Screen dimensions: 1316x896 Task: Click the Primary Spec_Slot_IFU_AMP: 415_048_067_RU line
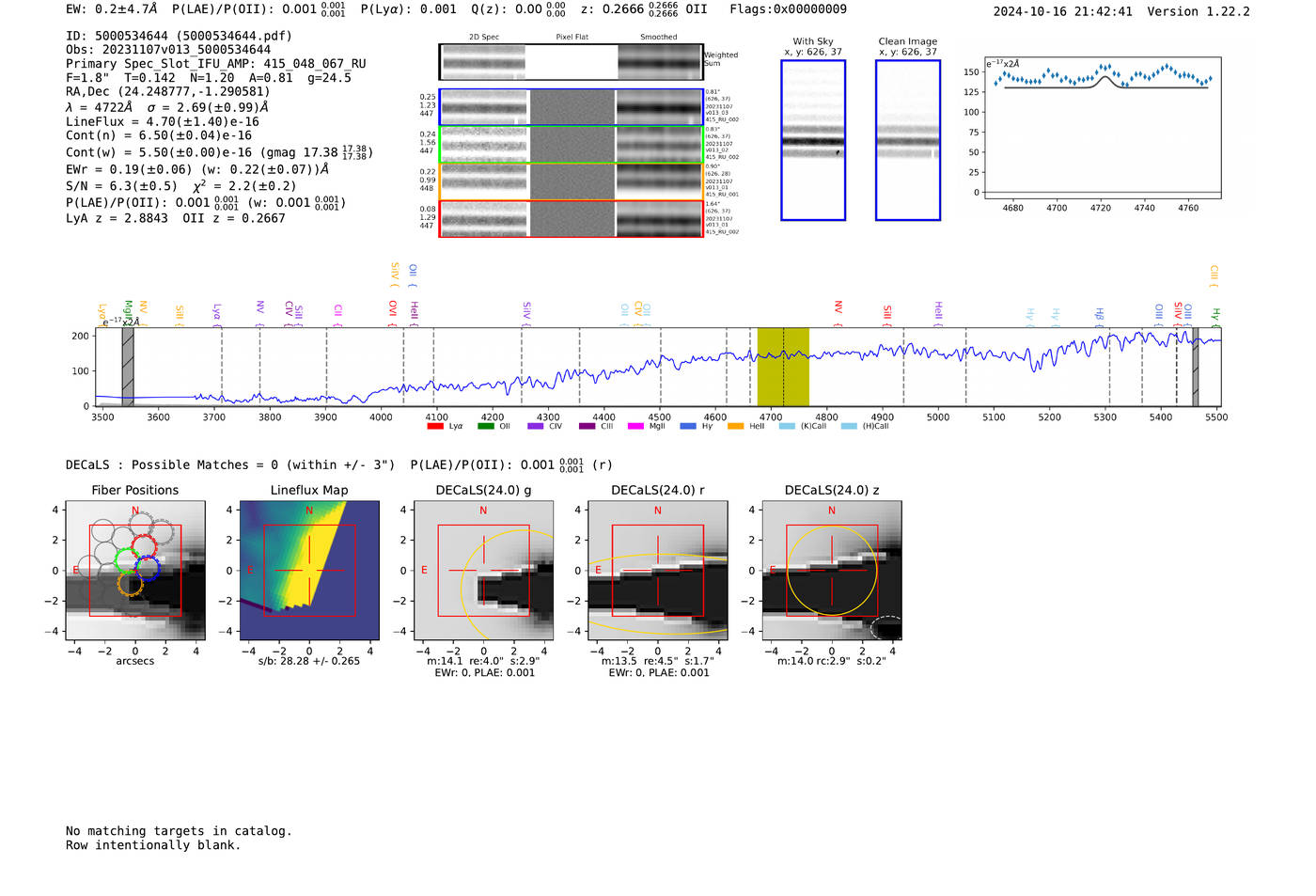tap(216, 64)
